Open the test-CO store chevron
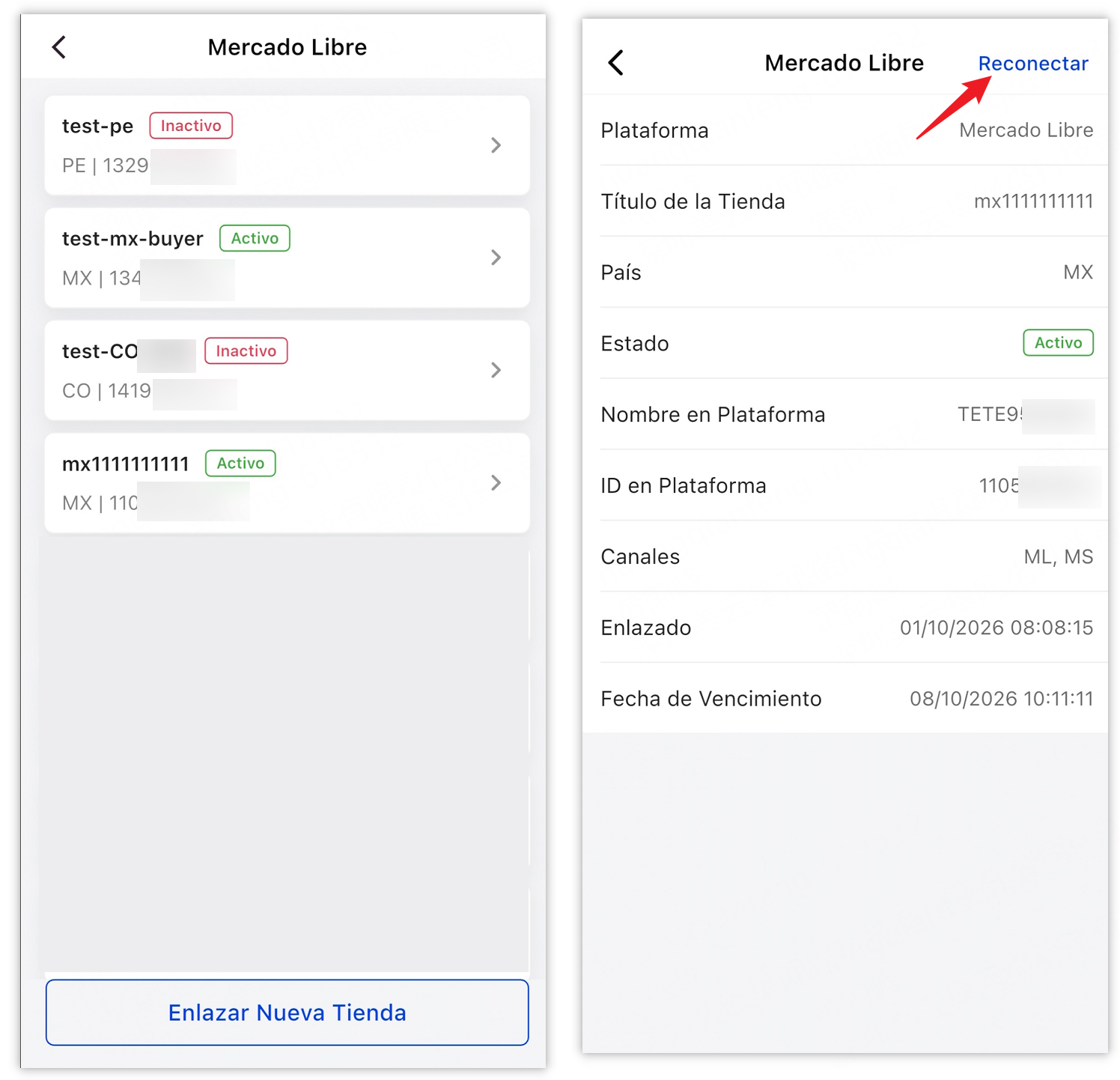The width and height of the screenshot is (1120, 1080). 496,370
